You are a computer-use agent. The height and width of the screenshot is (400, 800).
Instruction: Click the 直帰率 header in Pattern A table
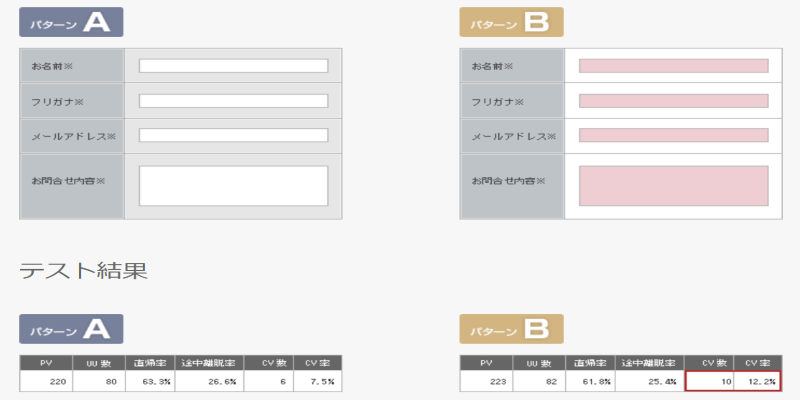[x=148, y=363]
